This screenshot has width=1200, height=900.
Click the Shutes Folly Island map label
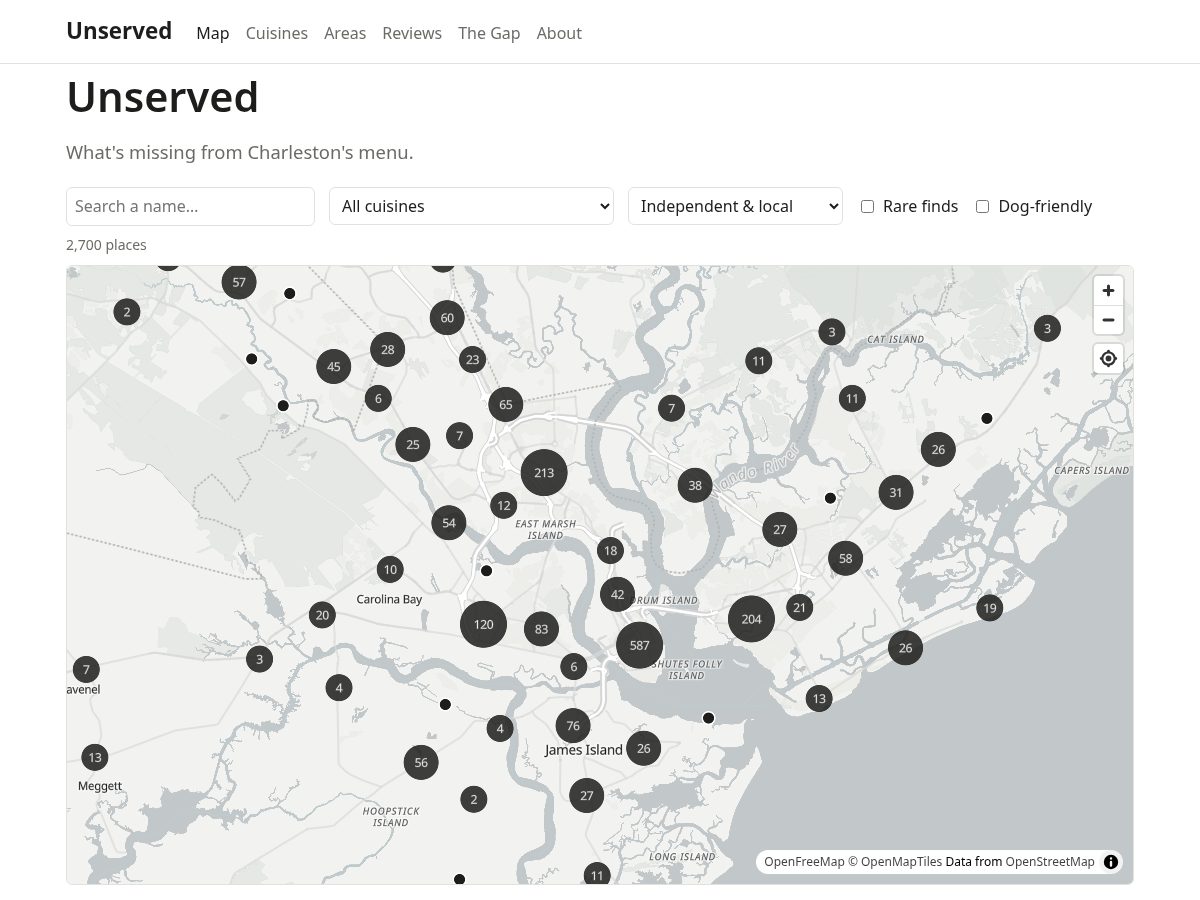(687, 669)
